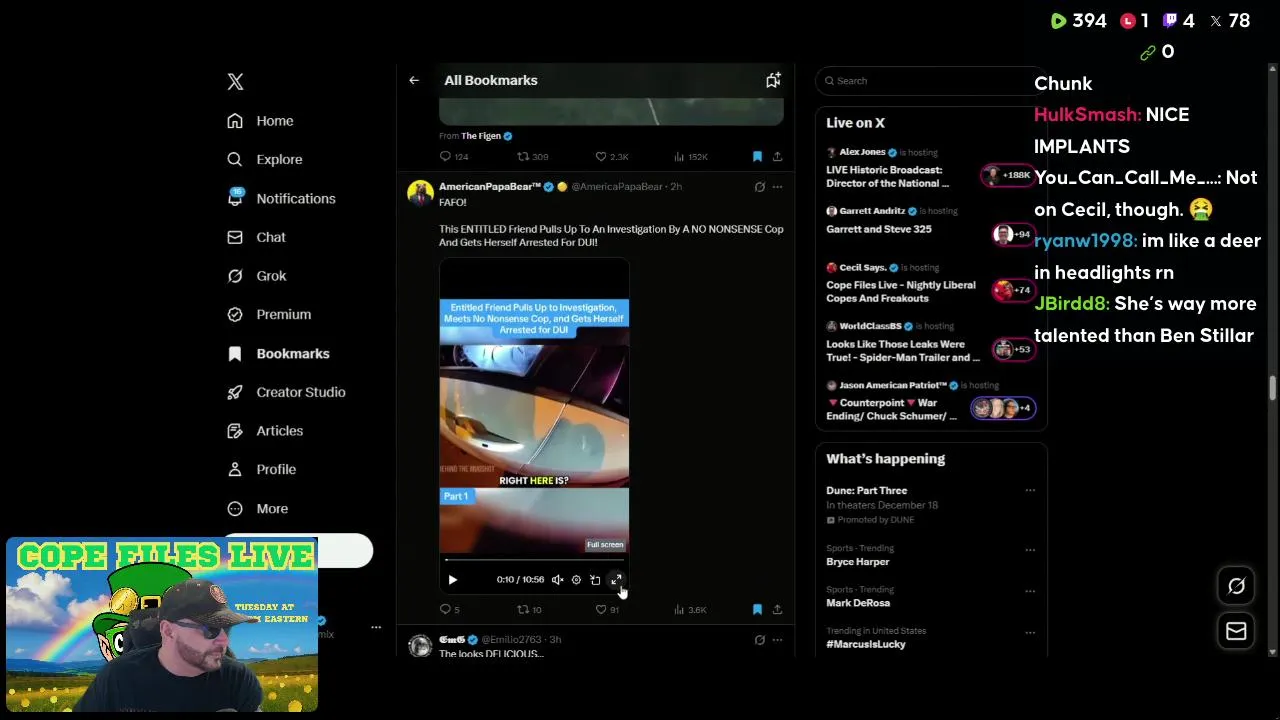Play the AmericanPapaBear video
Viewport: 1280px width, 720px height.
(452, 580)
